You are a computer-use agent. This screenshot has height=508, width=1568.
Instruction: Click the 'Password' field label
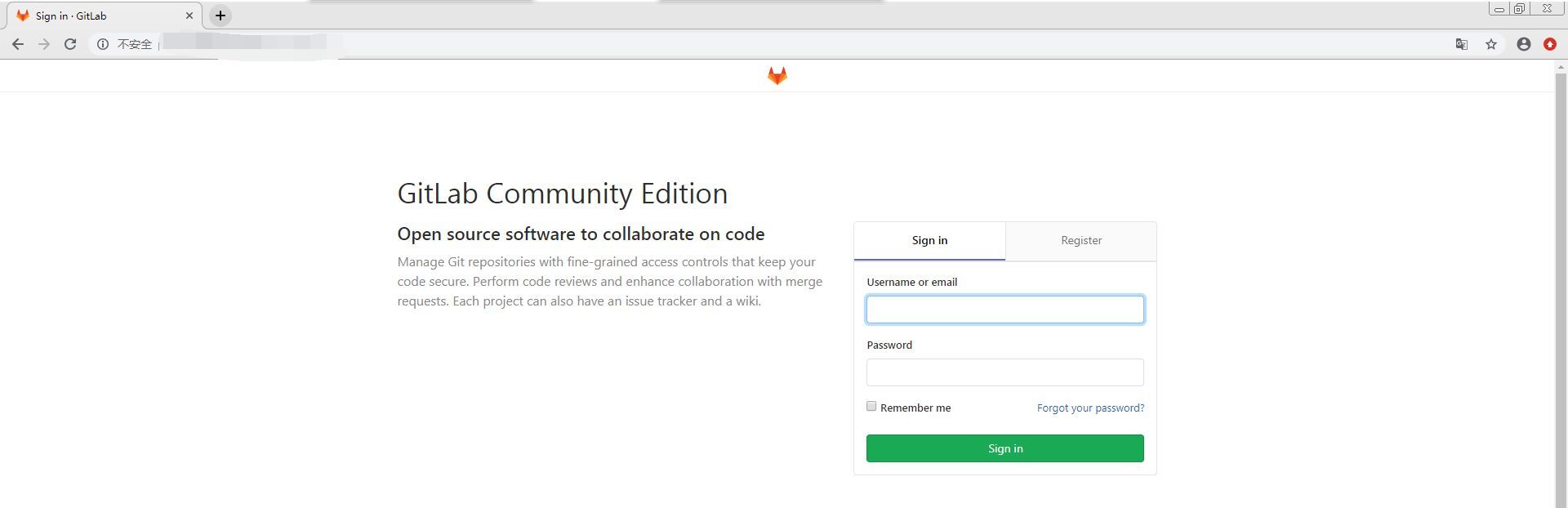(x=889, y=345)
